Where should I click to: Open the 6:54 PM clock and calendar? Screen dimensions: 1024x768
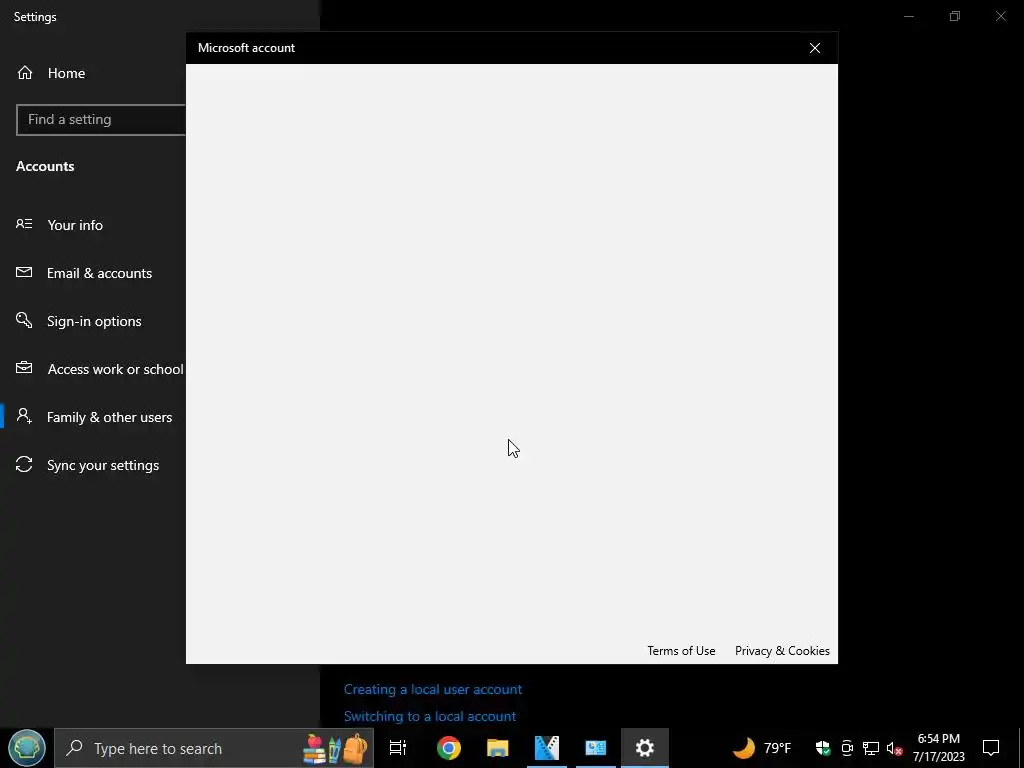point(938,748)
